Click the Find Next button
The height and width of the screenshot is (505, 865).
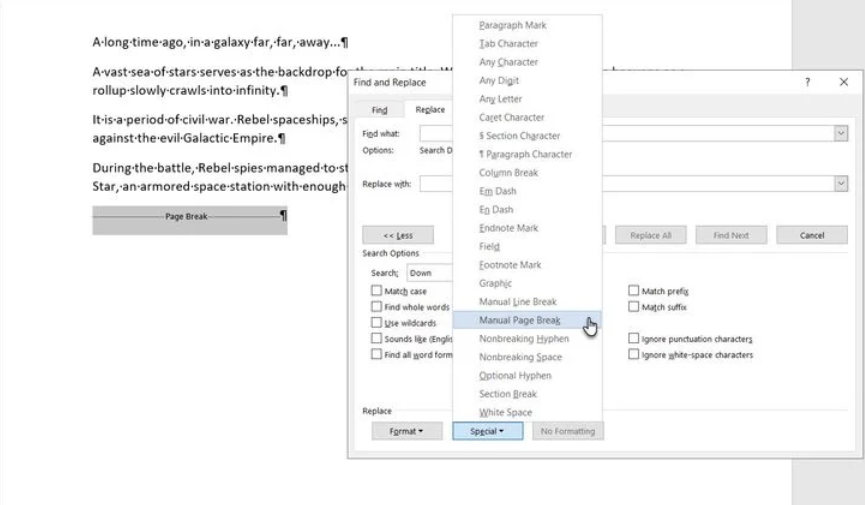pos(731,235)
